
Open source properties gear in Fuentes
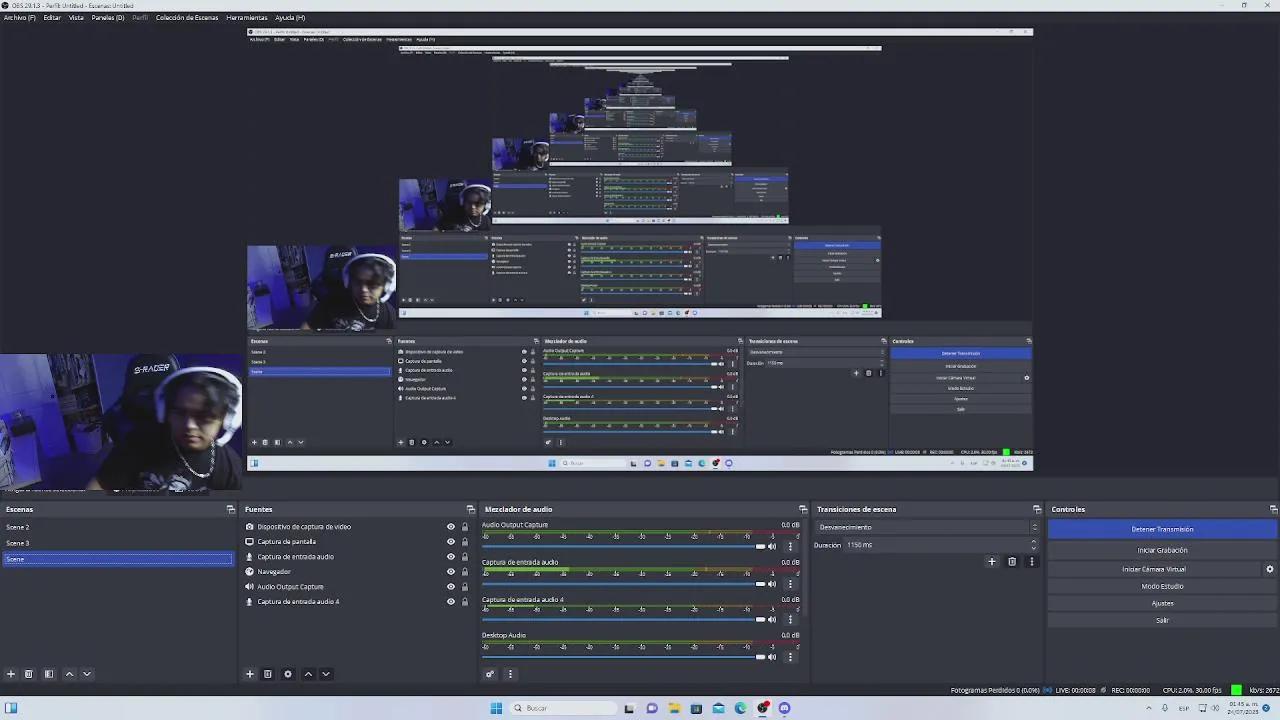(x=288, y=674)
